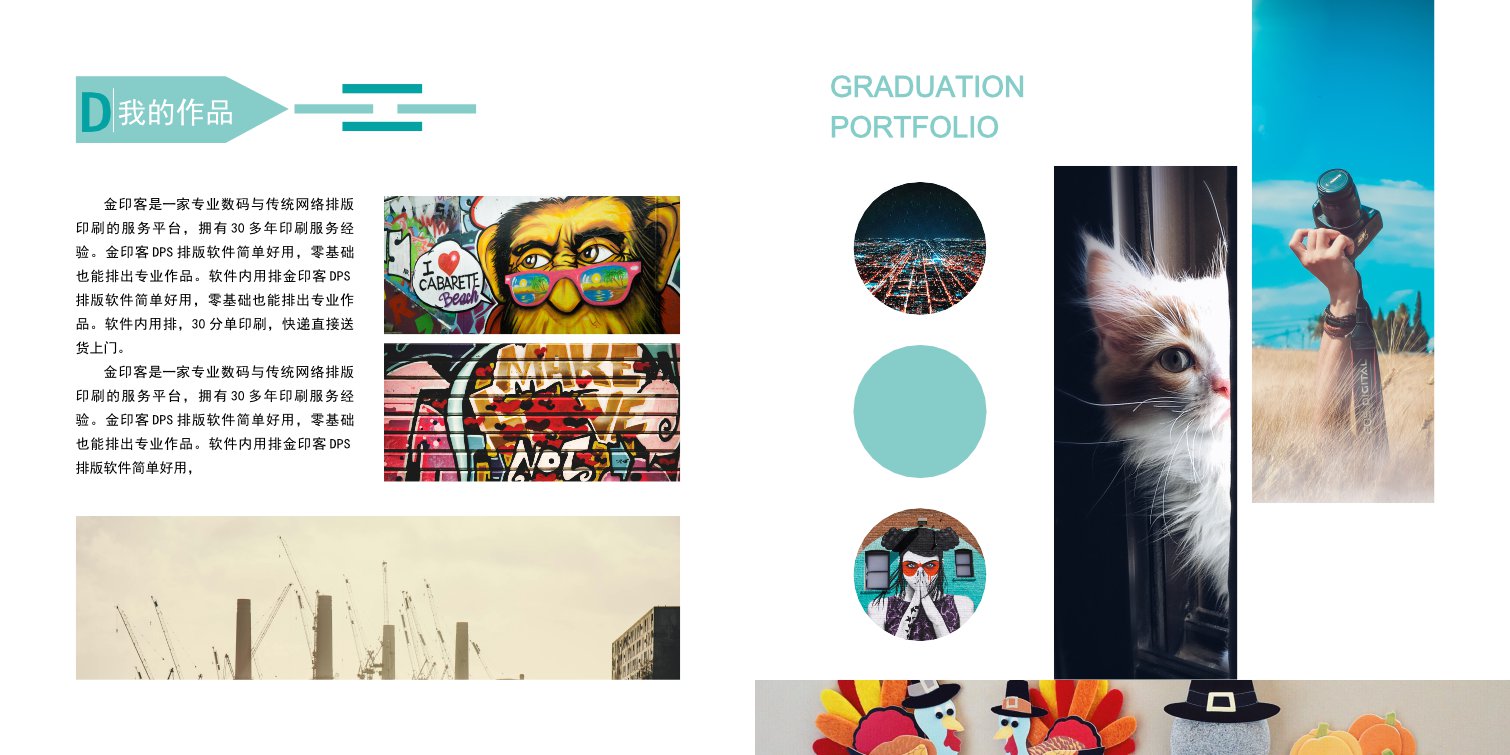The height and width of the screenshot is (755, 1510).
Task: Click the teal arrow-shaped header banner tip
Action: pyautogui.click(x=265, y=109)
